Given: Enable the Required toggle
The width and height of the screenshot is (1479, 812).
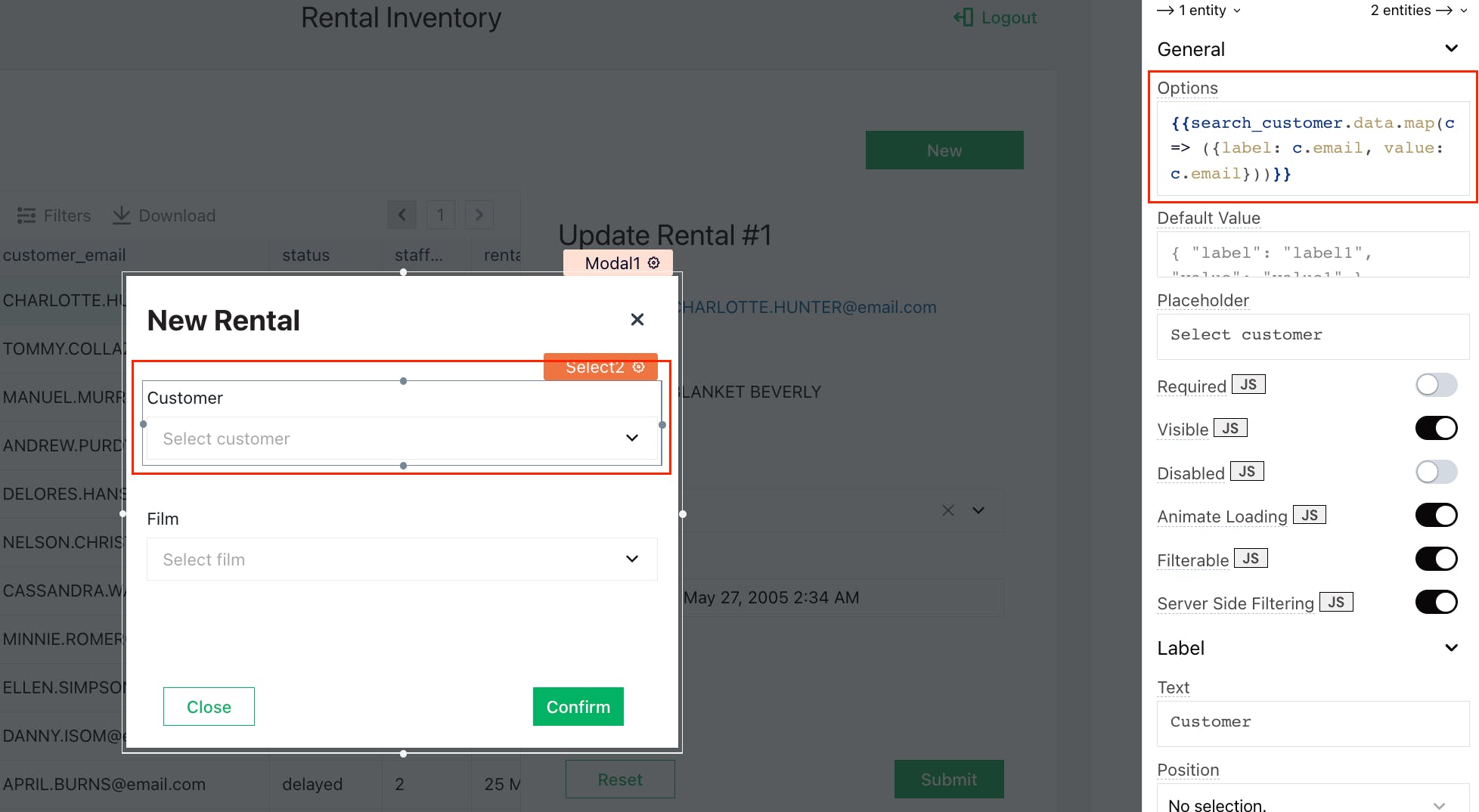Looking at the screenshot, I should tap(1436, 385).
